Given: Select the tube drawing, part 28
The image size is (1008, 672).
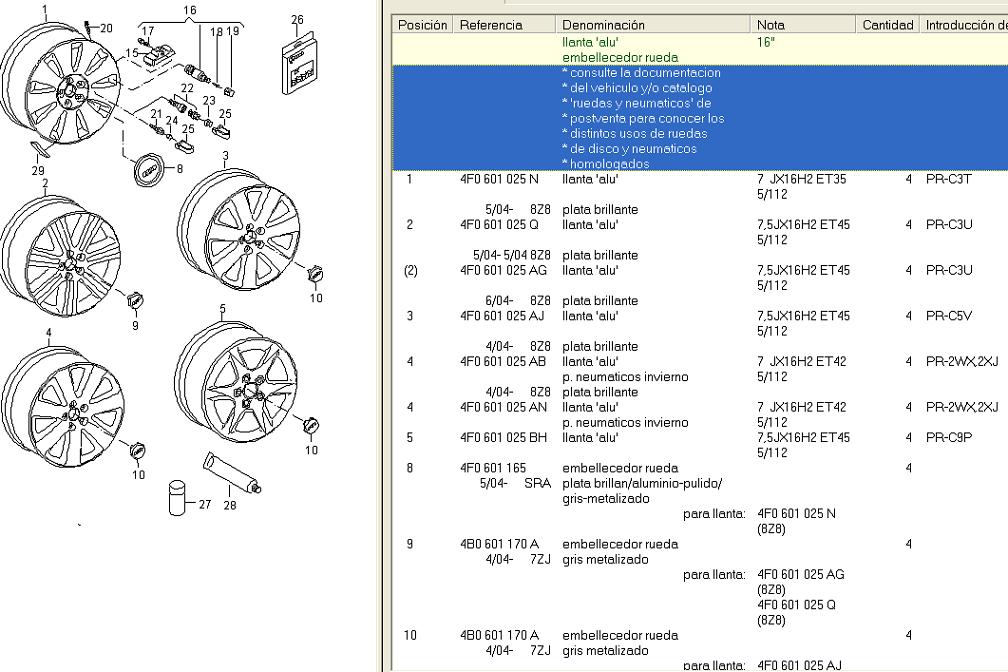Looking at the screenshot, I should pyautogui.click(x=232, y=473).
